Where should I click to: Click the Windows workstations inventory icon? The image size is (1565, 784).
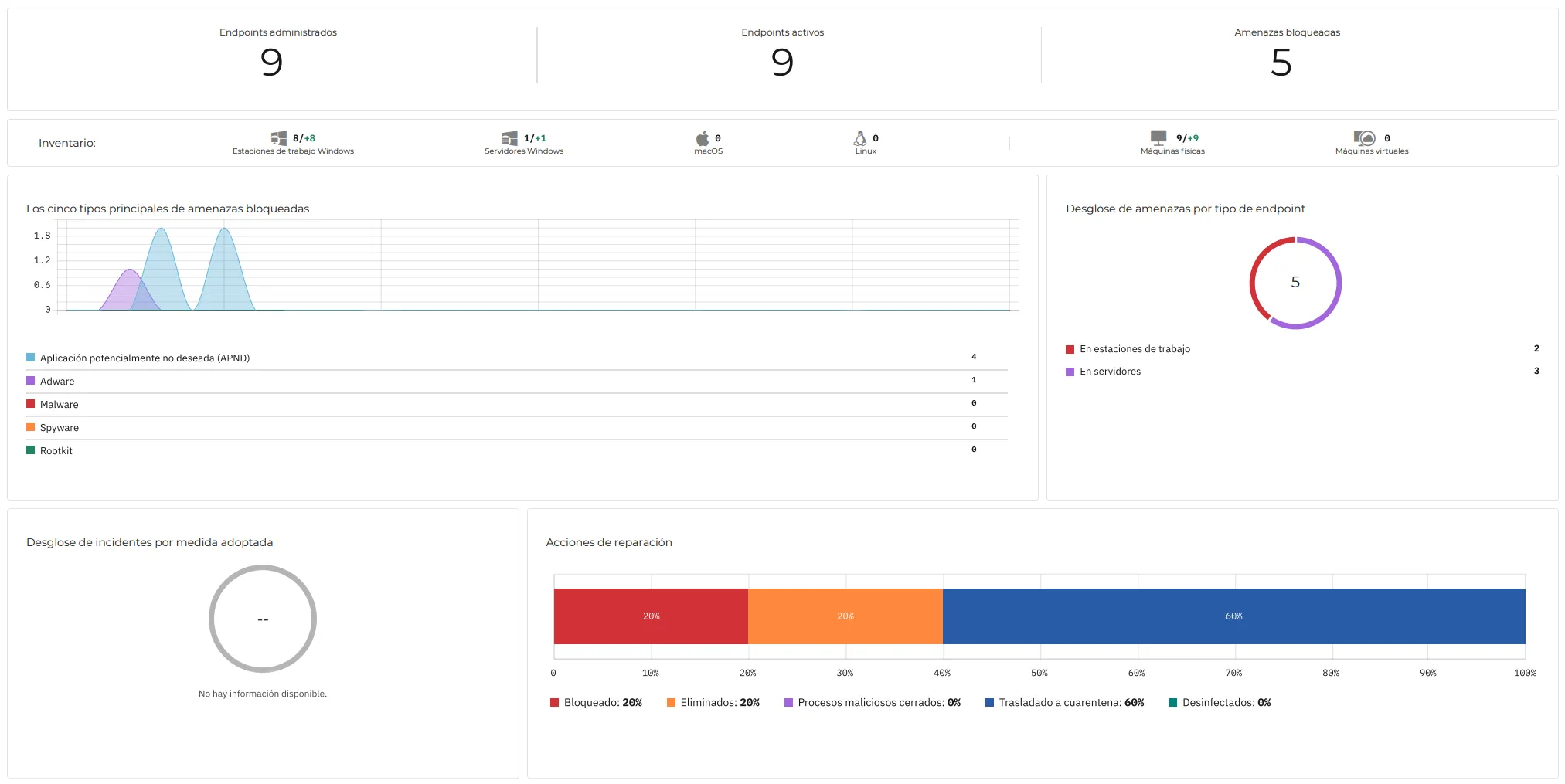279,138
